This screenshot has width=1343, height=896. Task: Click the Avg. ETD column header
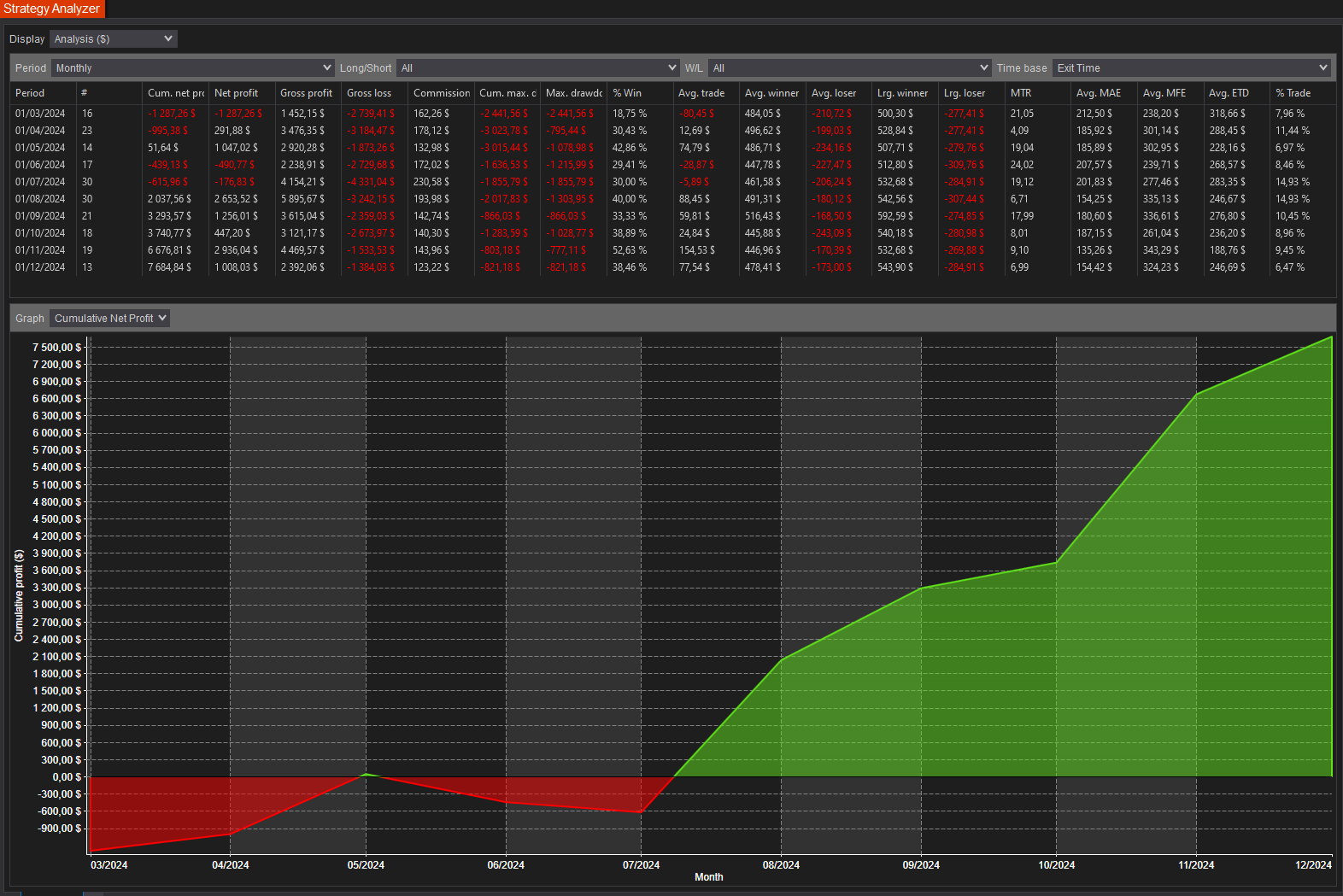point(1236,93)
